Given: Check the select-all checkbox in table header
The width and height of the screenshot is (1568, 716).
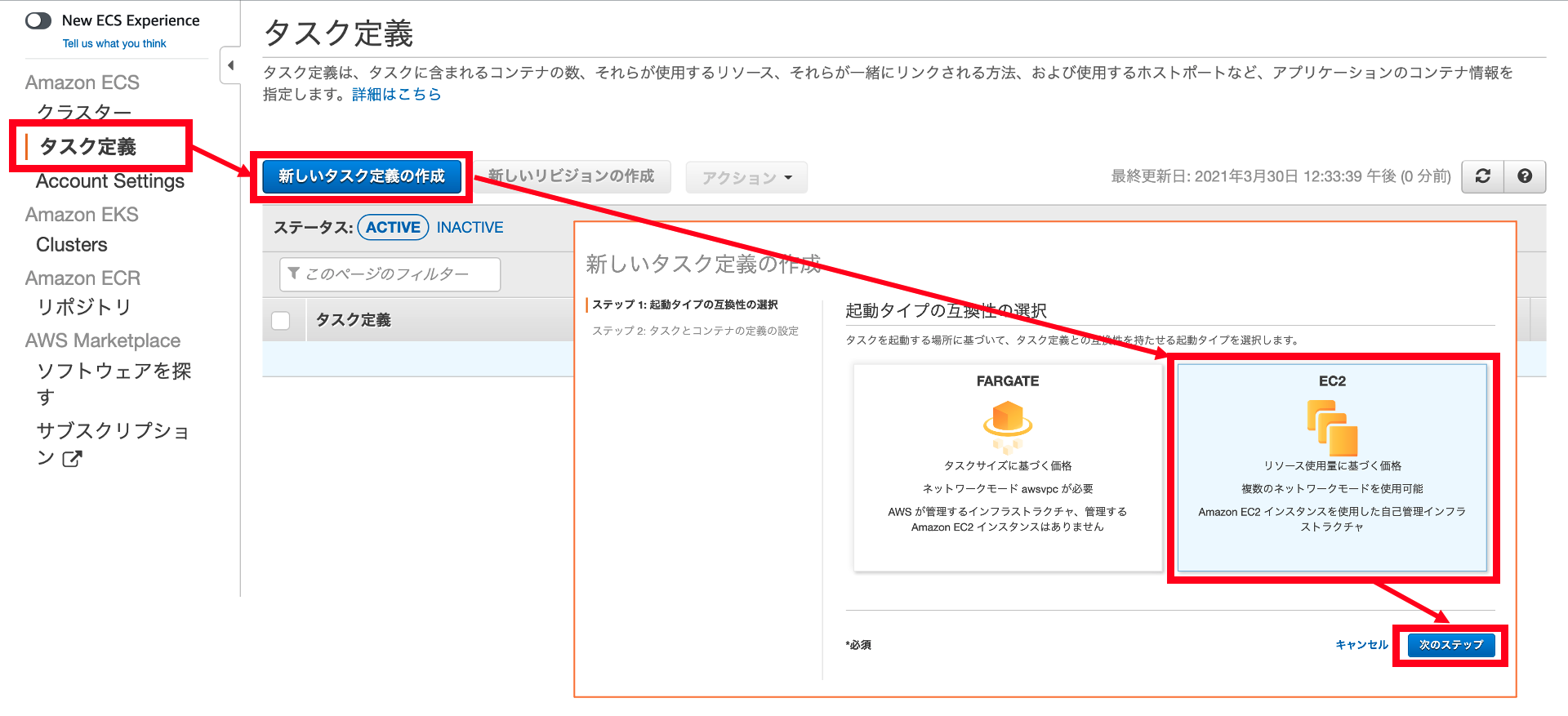Looking at the screenshot, I should (x=281, y=320).
